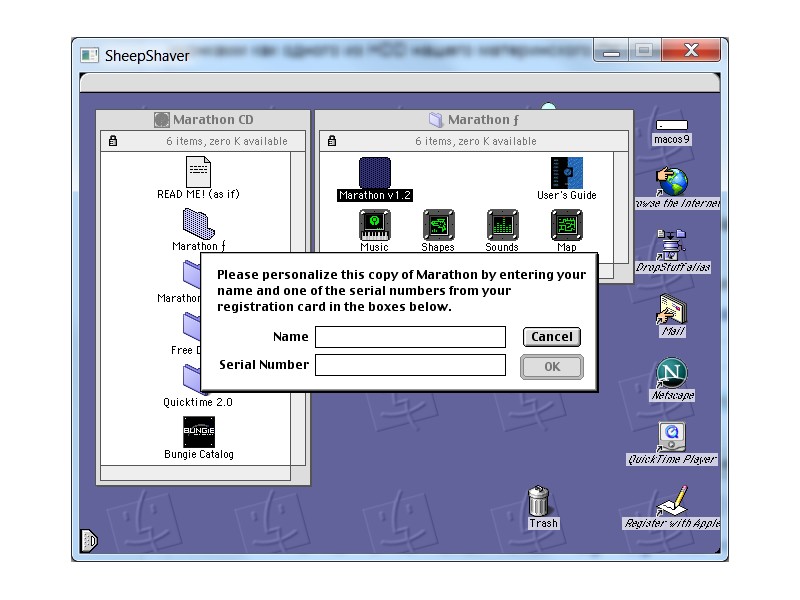Click the Marathon ƒ window title bar
The height and width of the screenshot is (600, 800).
point(474,120)
